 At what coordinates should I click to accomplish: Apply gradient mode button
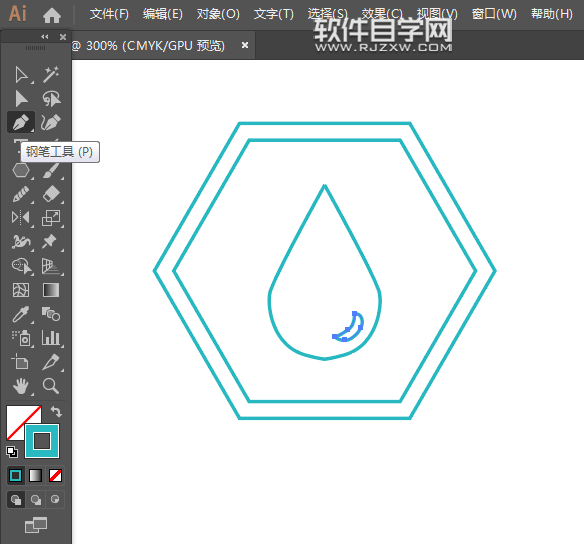click(35, 475)
